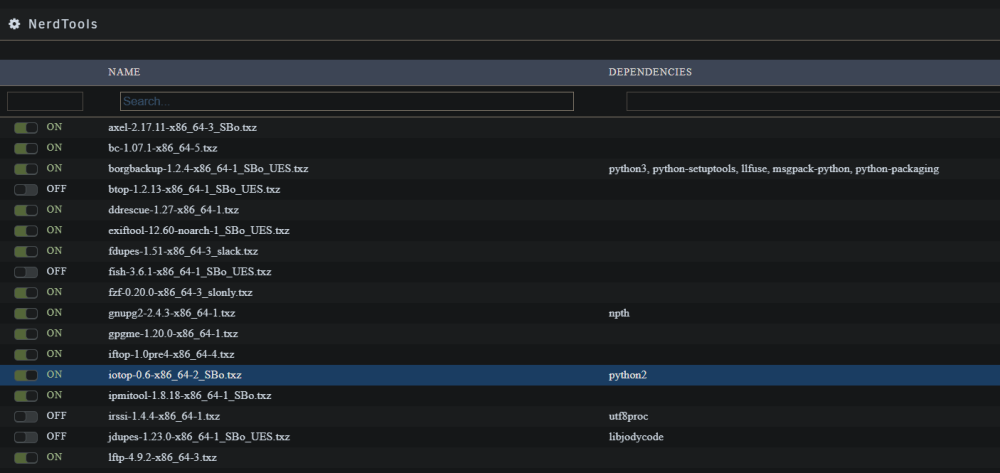Disable fdupes-1.51 package switch
Viewport: 1000px width, 473px height.
coord(26,252)
